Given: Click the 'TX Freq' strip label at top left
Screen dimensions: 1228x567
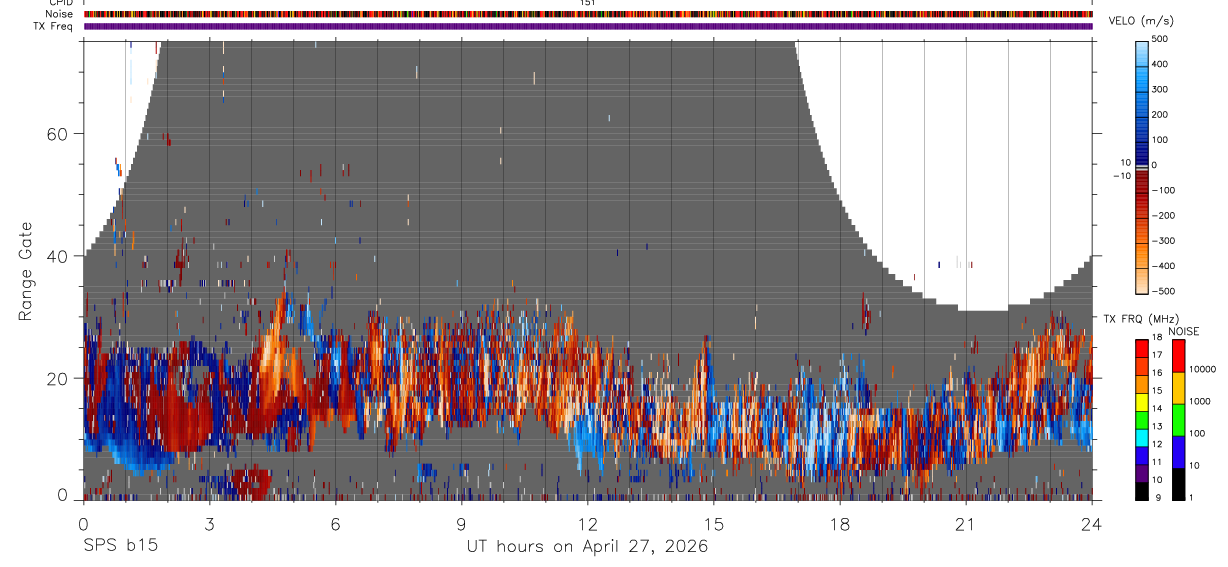Looking at the screenshot, I should (54, 26).
